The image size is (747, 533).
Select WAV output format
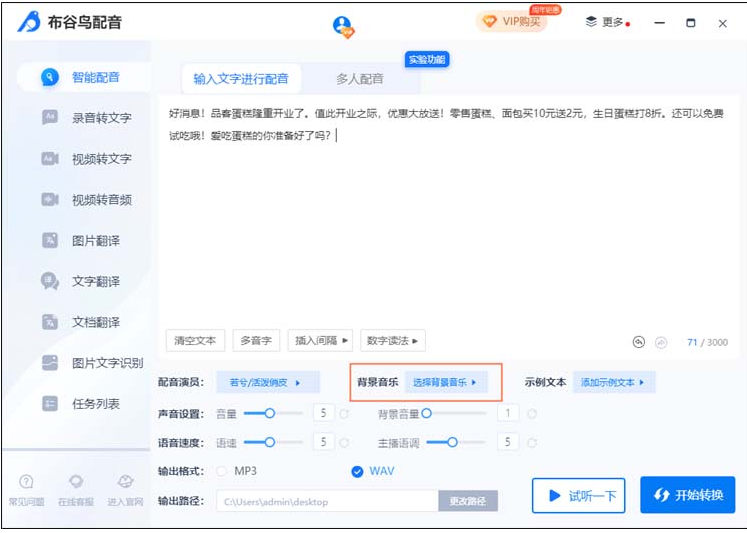point(357,471)
